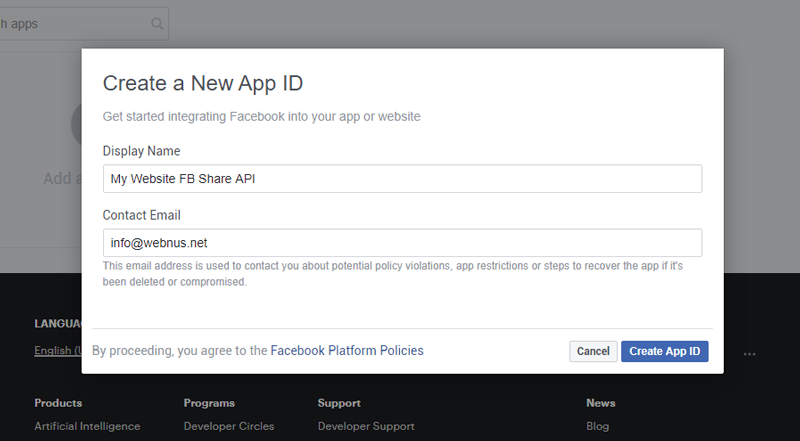Image resolution: width=800 pixels, height=441 pixels.
Task: Cancel the Create a New App ID dialog
Action: (593, 351)
